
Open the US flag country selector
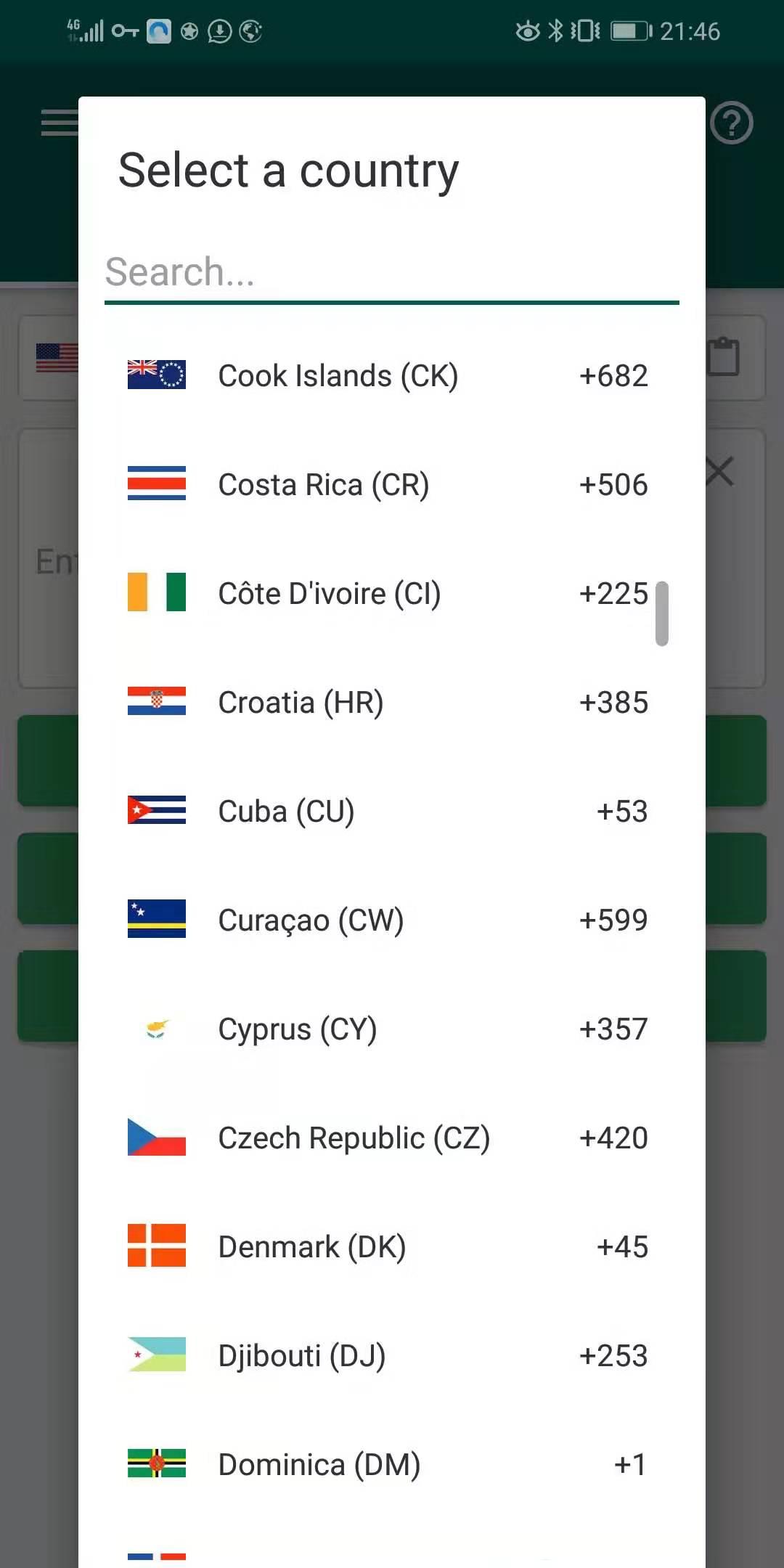coord(57,357)
